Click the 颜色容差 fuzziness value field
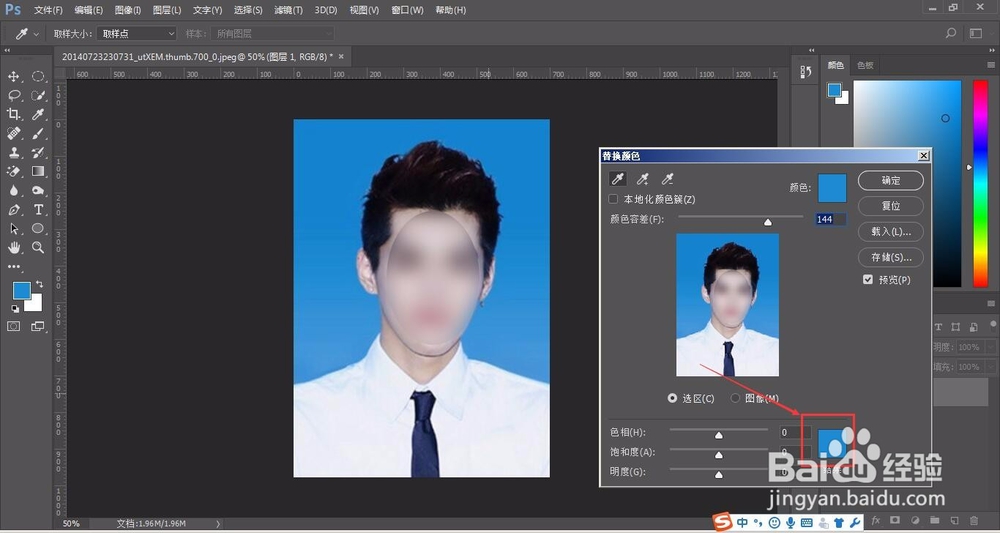1000x533 pixels. (830, 219)
